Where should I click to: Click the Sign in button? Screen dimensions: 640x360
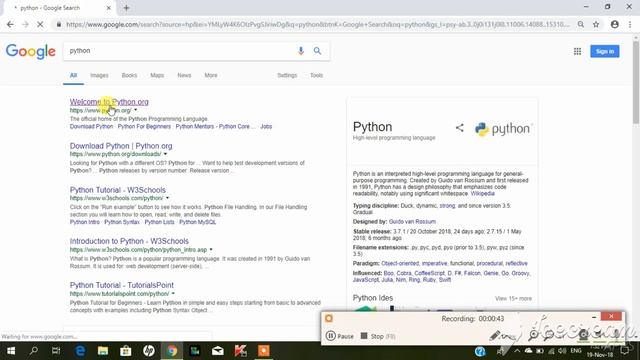click(604, 51)
